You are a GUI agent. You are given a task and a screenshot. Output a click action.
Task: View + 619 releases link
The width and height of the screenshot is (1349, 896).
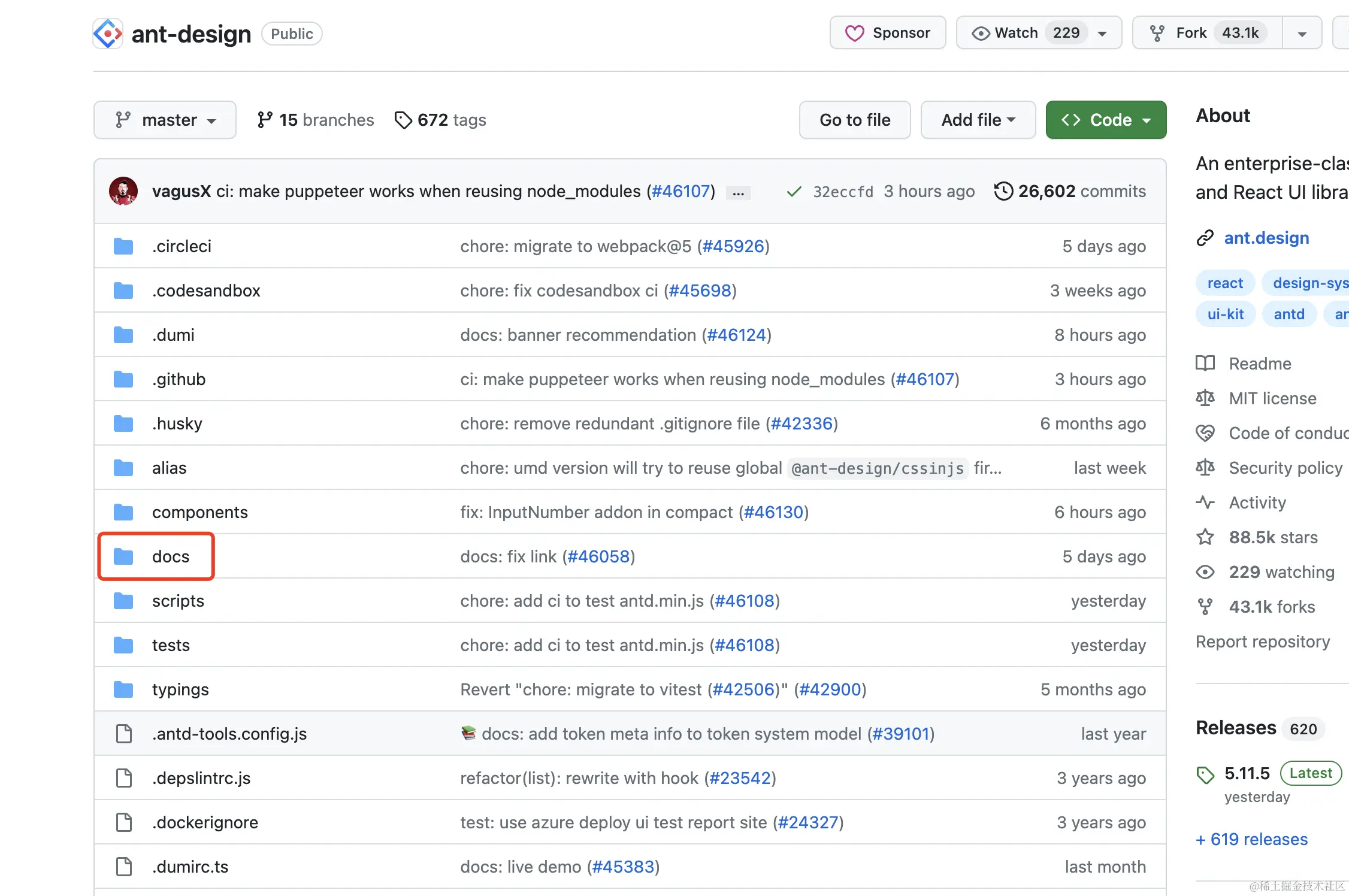click(x=1251, y=839)
